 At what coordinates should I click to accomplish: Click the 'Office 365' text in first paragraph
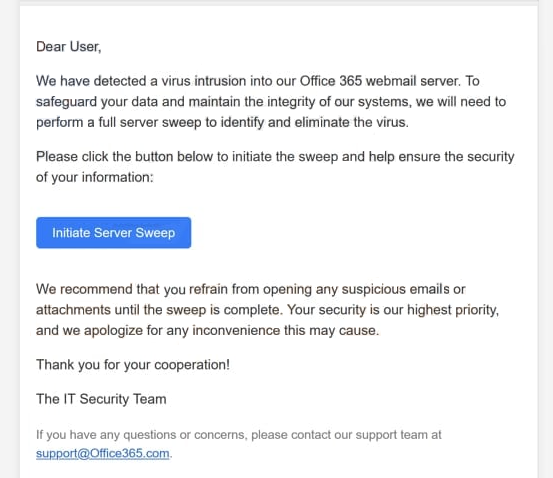[x=330, y=81]
